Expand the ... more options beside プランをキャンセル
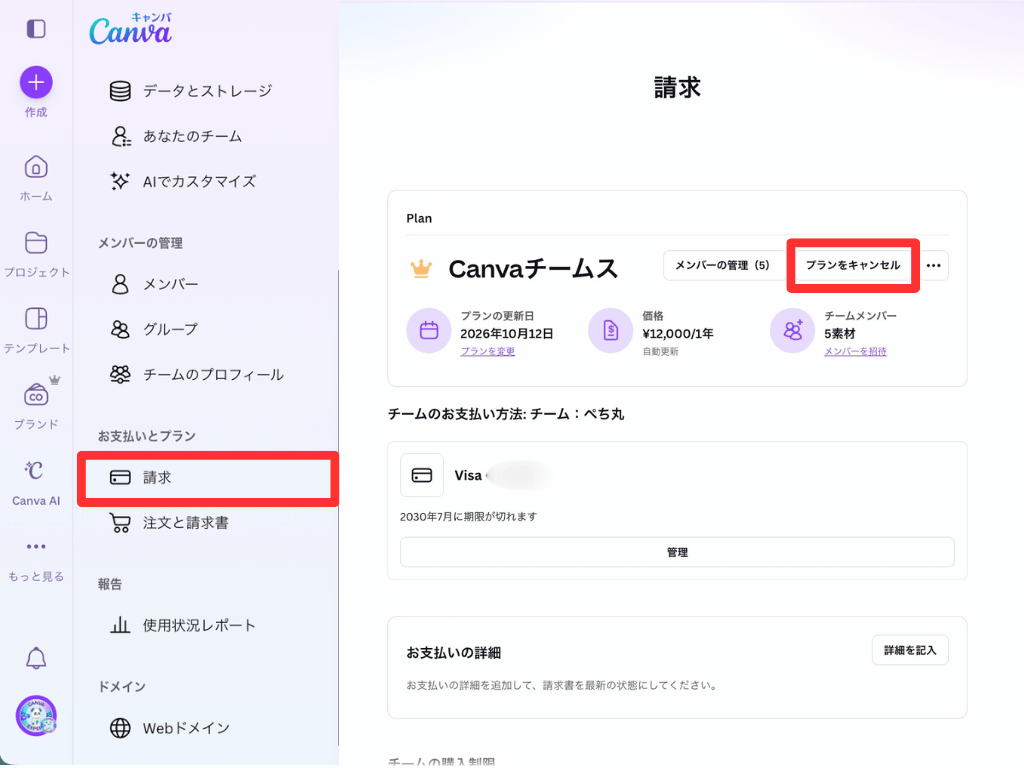Image resolution: width=1024 pixels, height=768 pixels. point(936,265)
